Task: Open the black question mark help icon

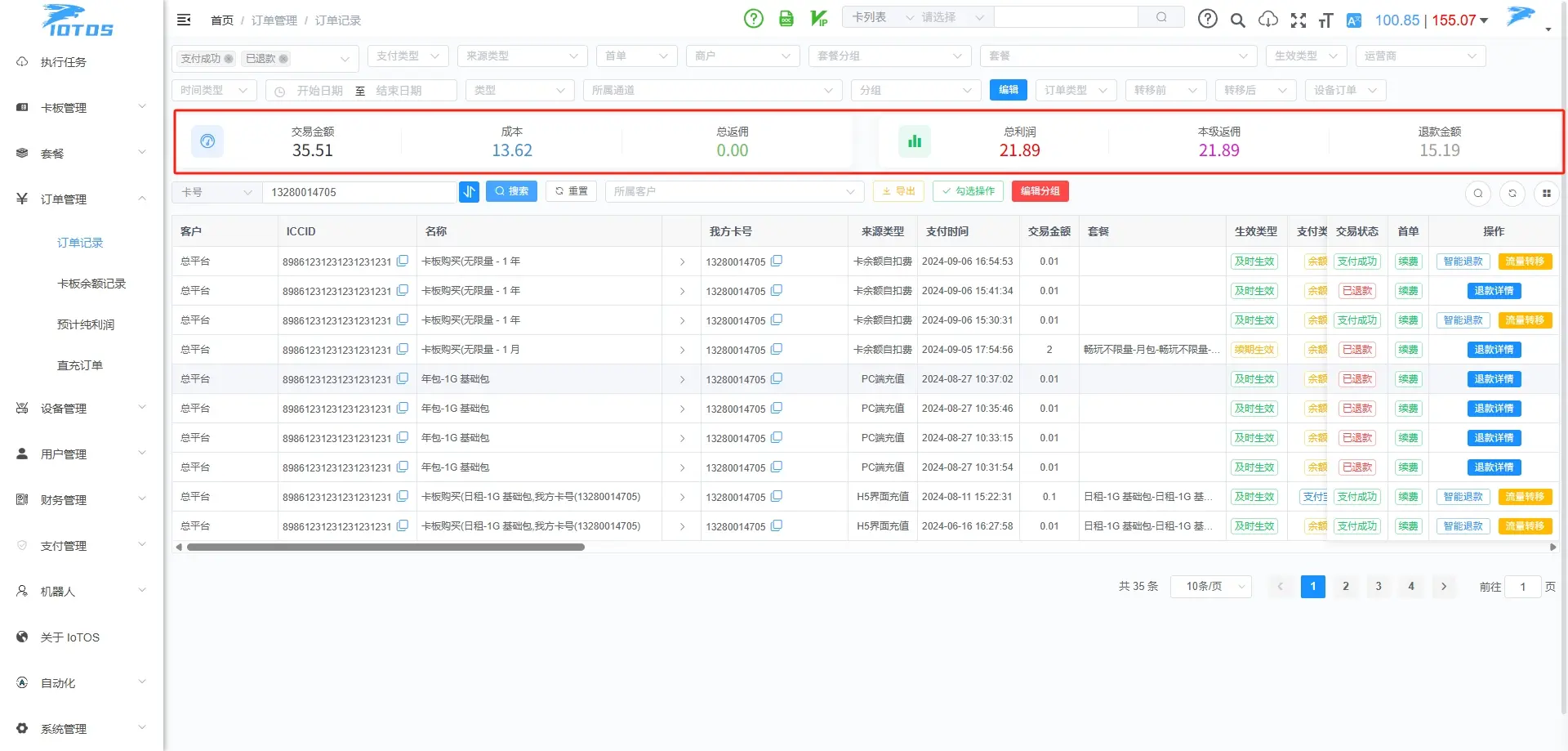Action: point(1207,19)
